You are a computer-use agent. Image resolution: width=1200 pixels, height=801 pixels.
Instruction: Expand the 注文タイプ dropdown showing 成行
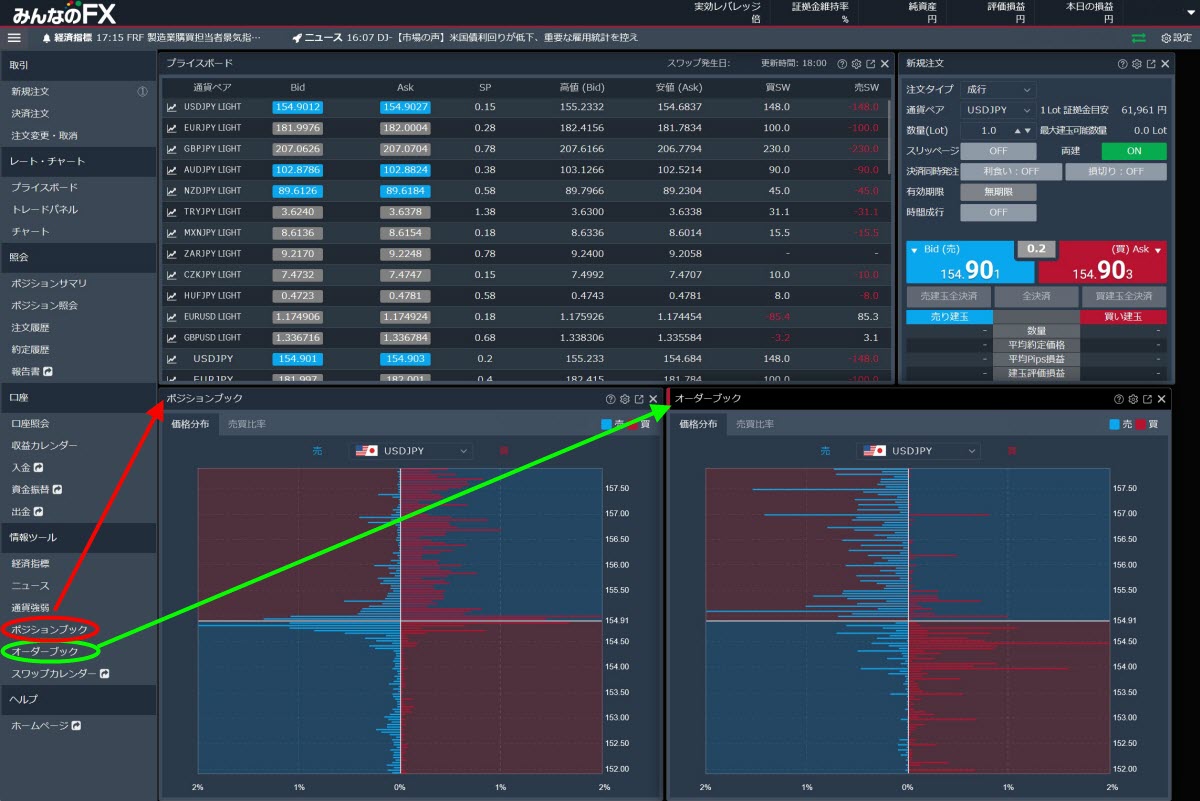(x=998, y=90)
